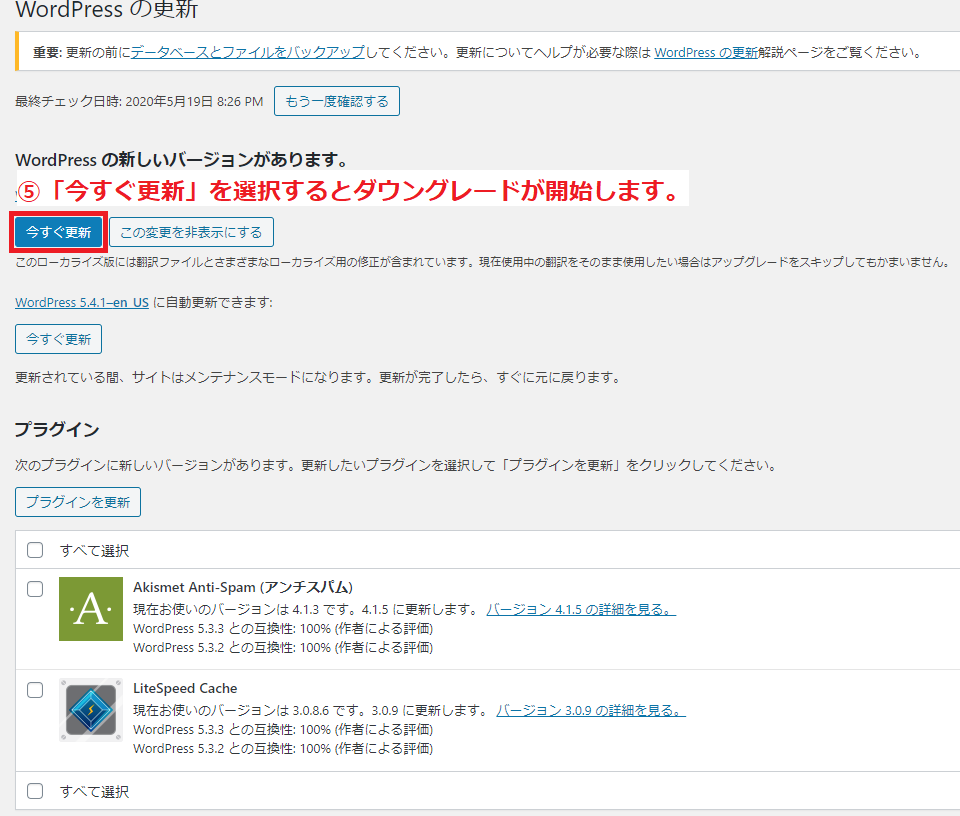Toggle the bottom すべて選択 checkbox

(35, 791)
